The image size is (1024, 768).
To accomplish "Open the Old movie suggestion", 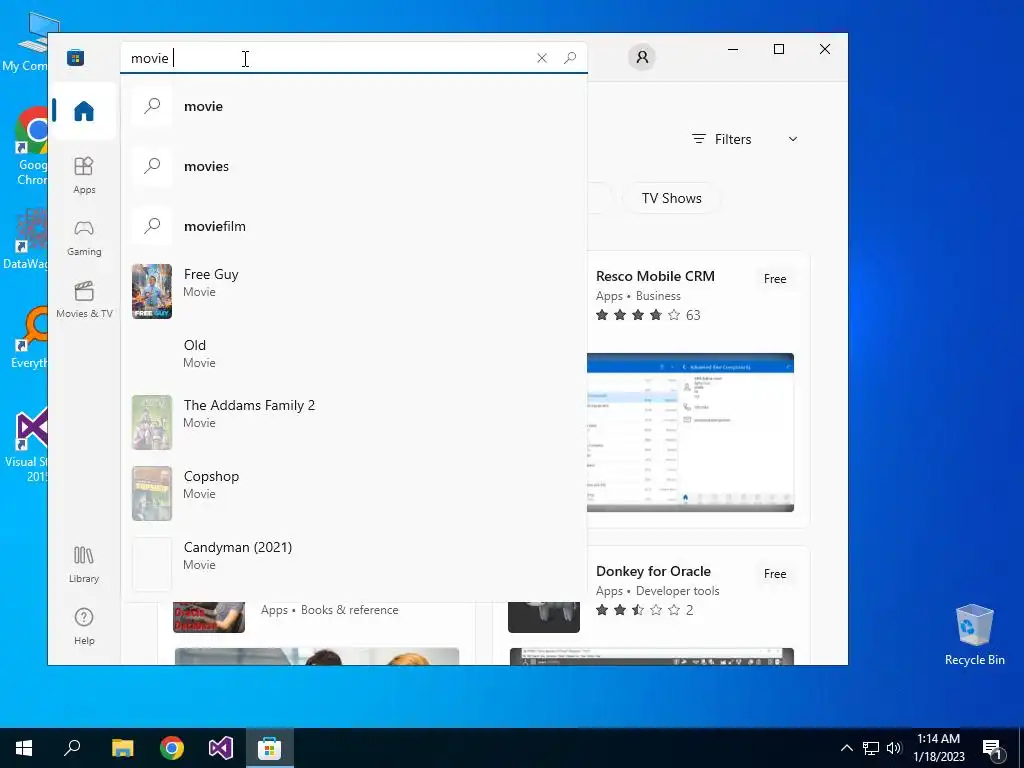I will click(x=353, y=353).
